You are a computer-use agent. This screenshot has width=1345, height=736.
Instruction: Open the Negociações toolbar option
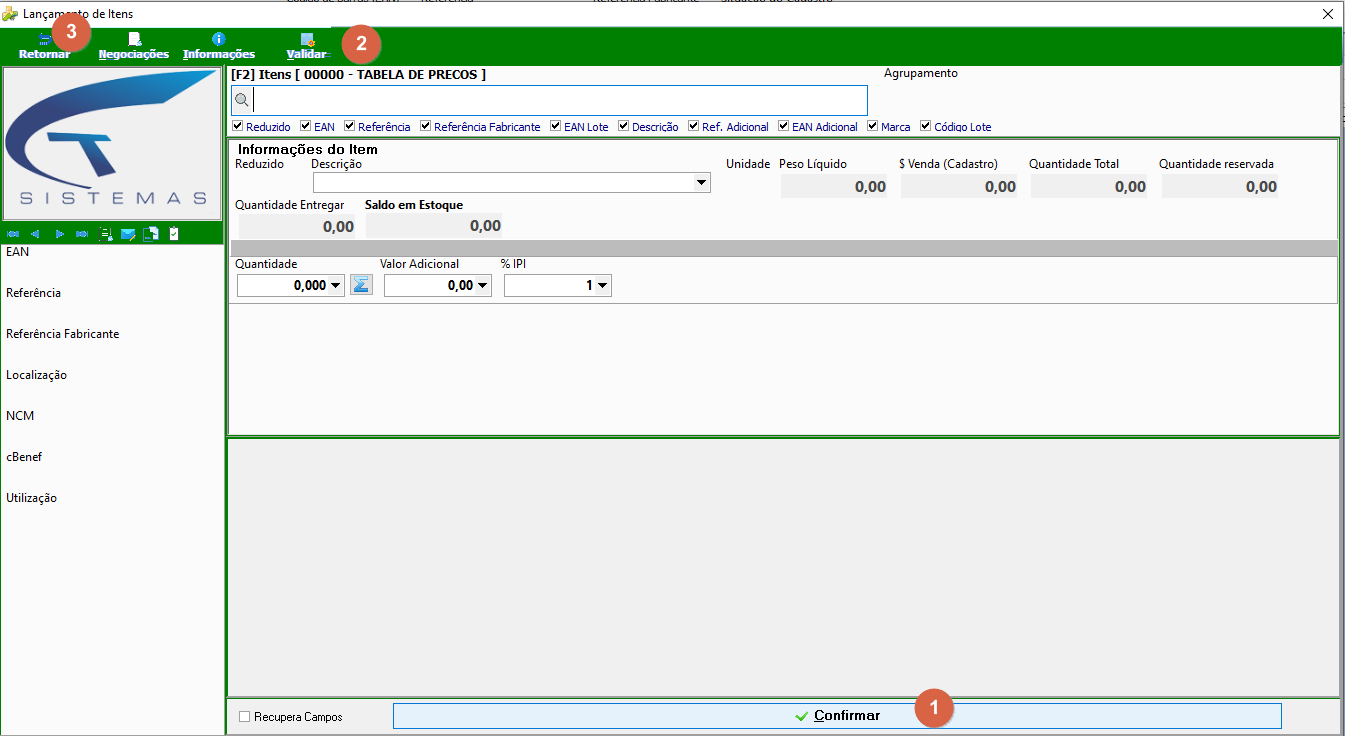(x=134, y=46)
